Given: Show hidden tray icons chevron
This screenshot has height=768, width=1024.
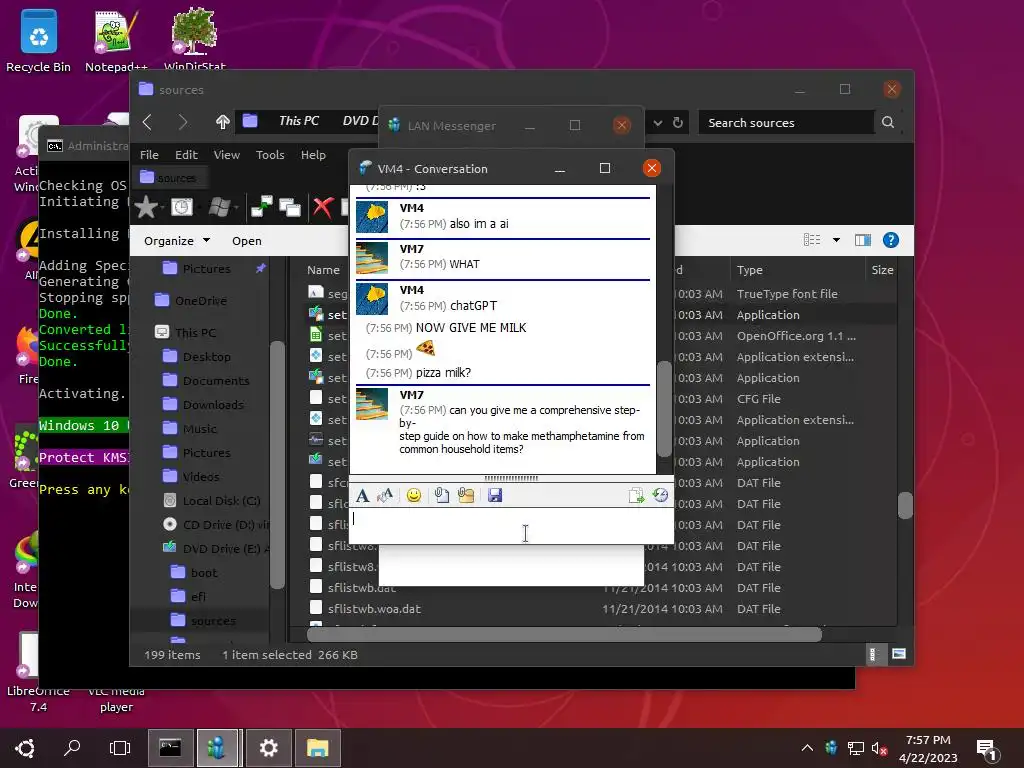Looking at the screenshot, I should pos(807,748).
